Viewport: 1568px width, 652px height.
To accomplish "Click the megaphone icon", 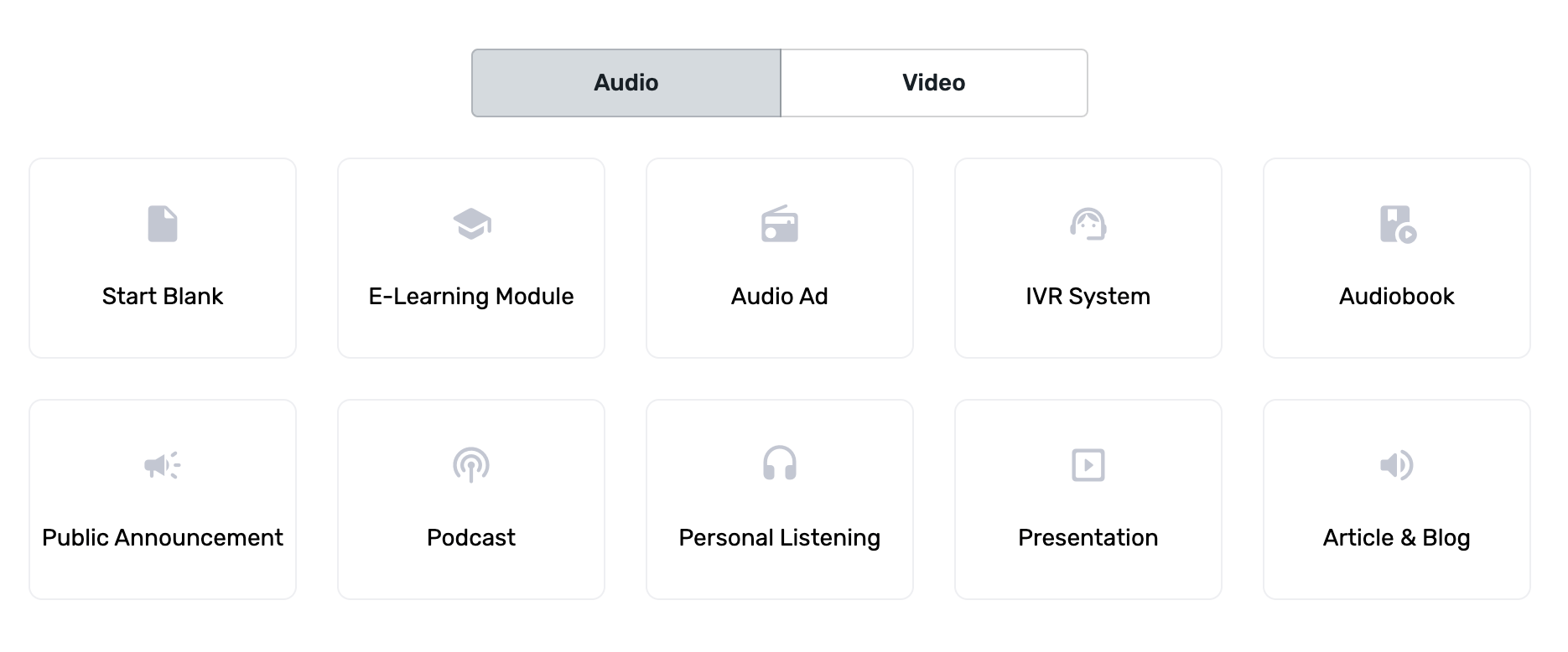I will click(163, 465).
